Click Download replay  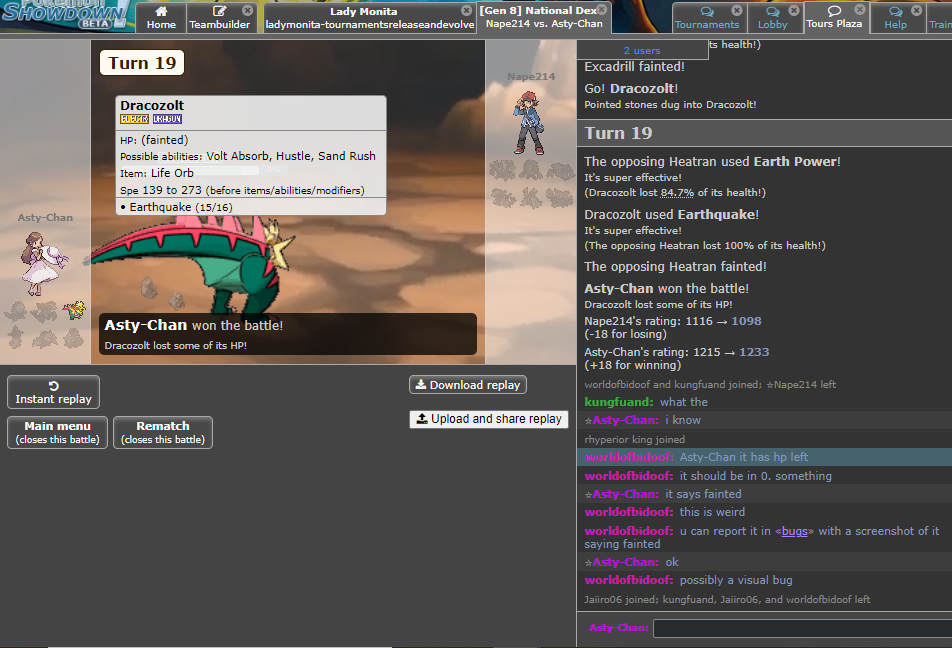click(468, 385)
